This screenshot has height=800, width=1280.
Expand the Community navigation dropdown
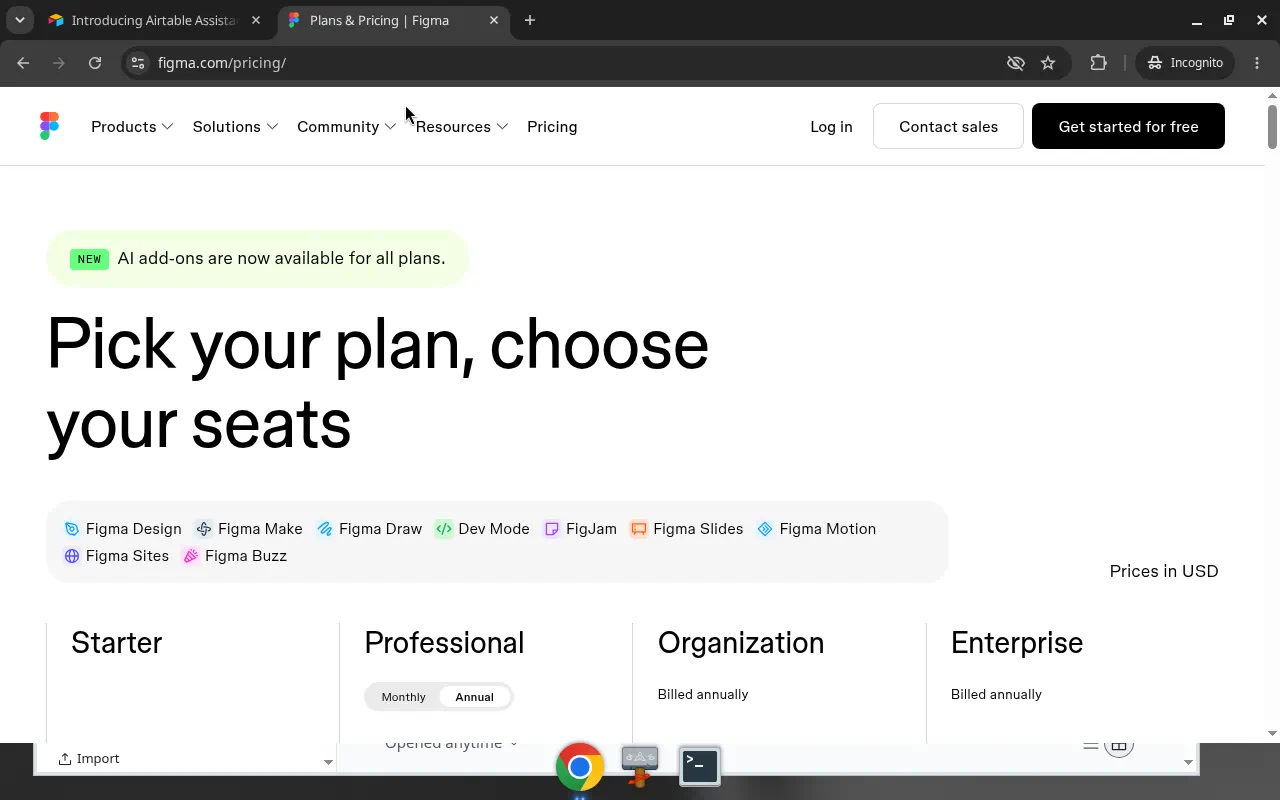point(346,127)
